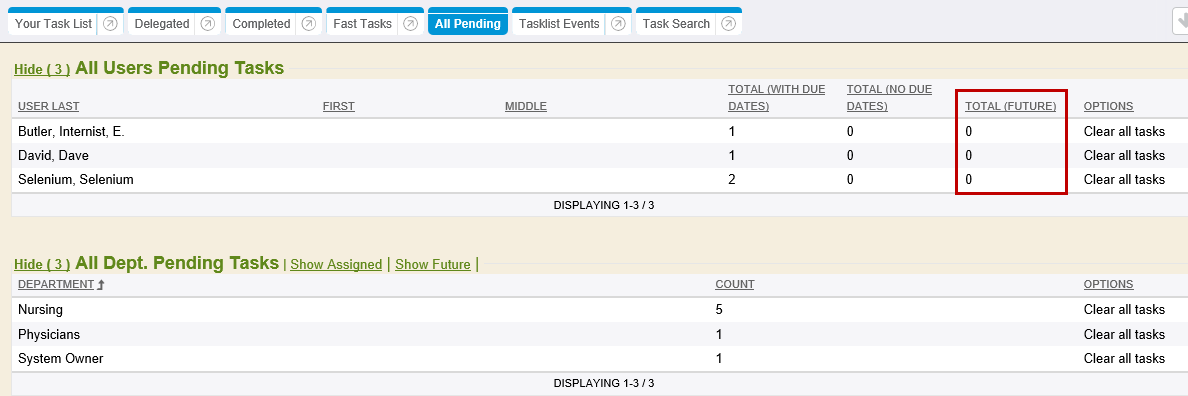The image size is (1188, 396).
Task: Click partially visible down-arrow button at top right
Action: [1180, 23]
